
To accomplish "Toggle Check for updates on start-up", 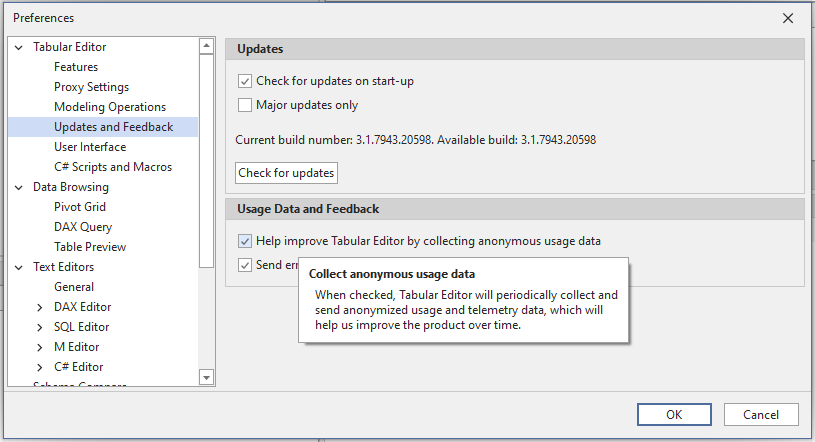I will 245,81.
